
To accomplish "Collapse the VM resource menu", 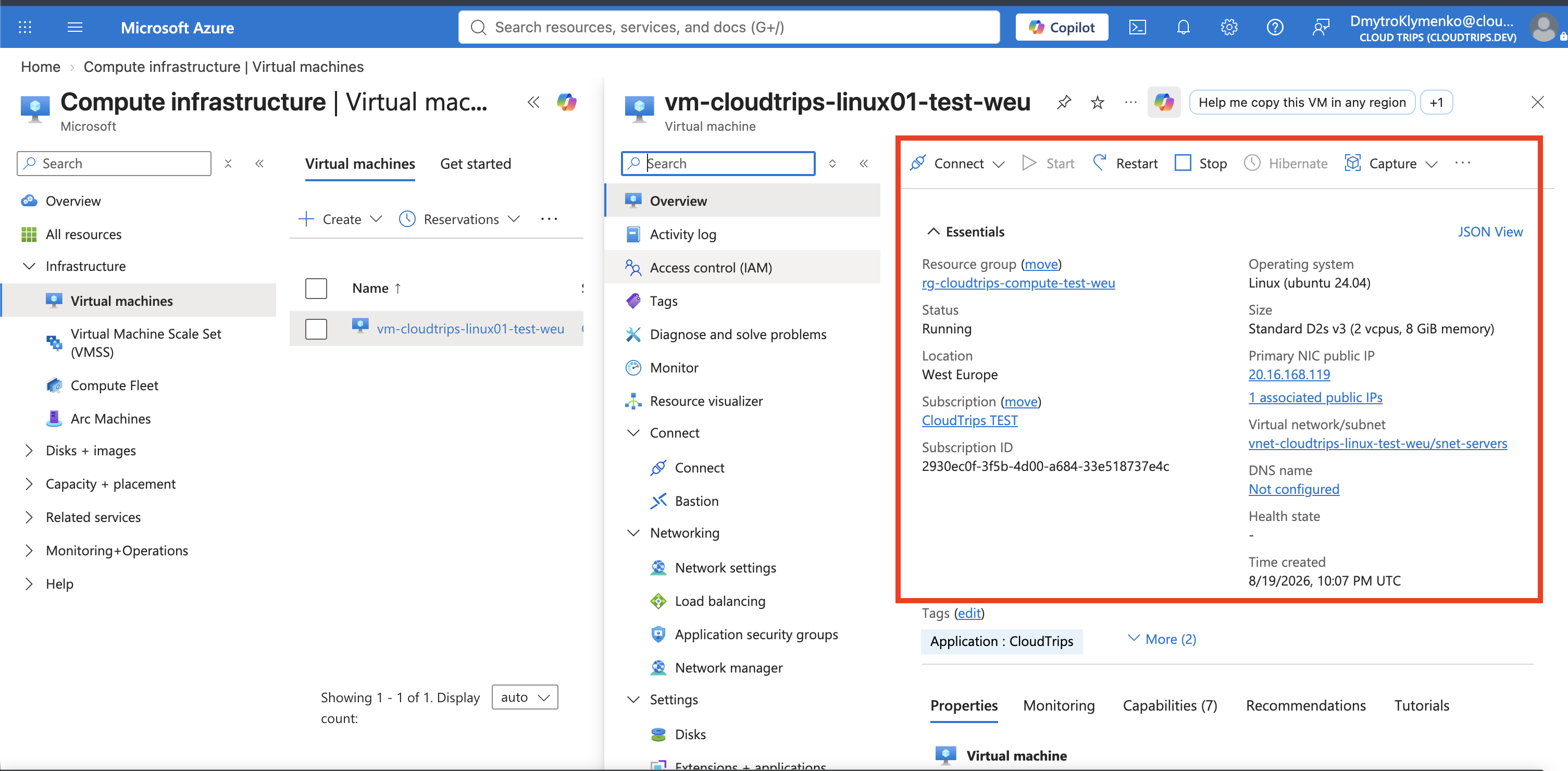I will pos(863,164).
